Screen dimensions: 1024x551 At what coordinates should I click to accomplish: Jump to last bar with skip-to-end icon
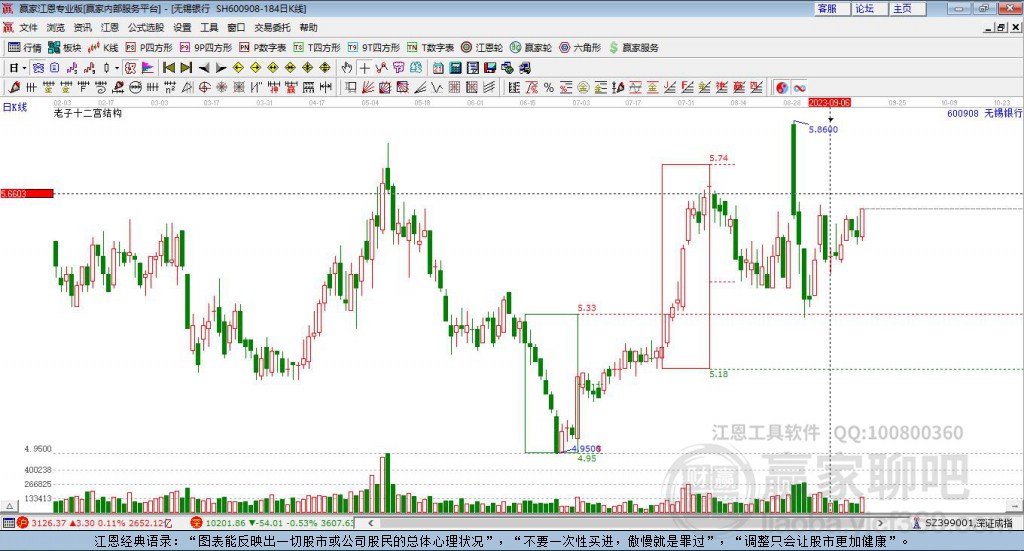[x=186, y=68]
